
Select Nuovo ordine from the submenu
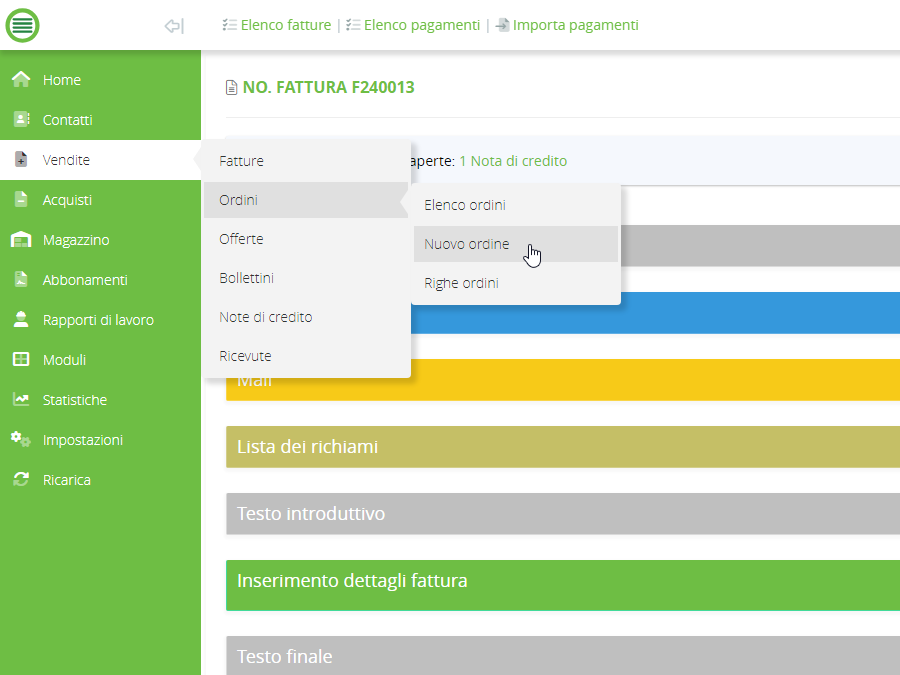point(467,244)
